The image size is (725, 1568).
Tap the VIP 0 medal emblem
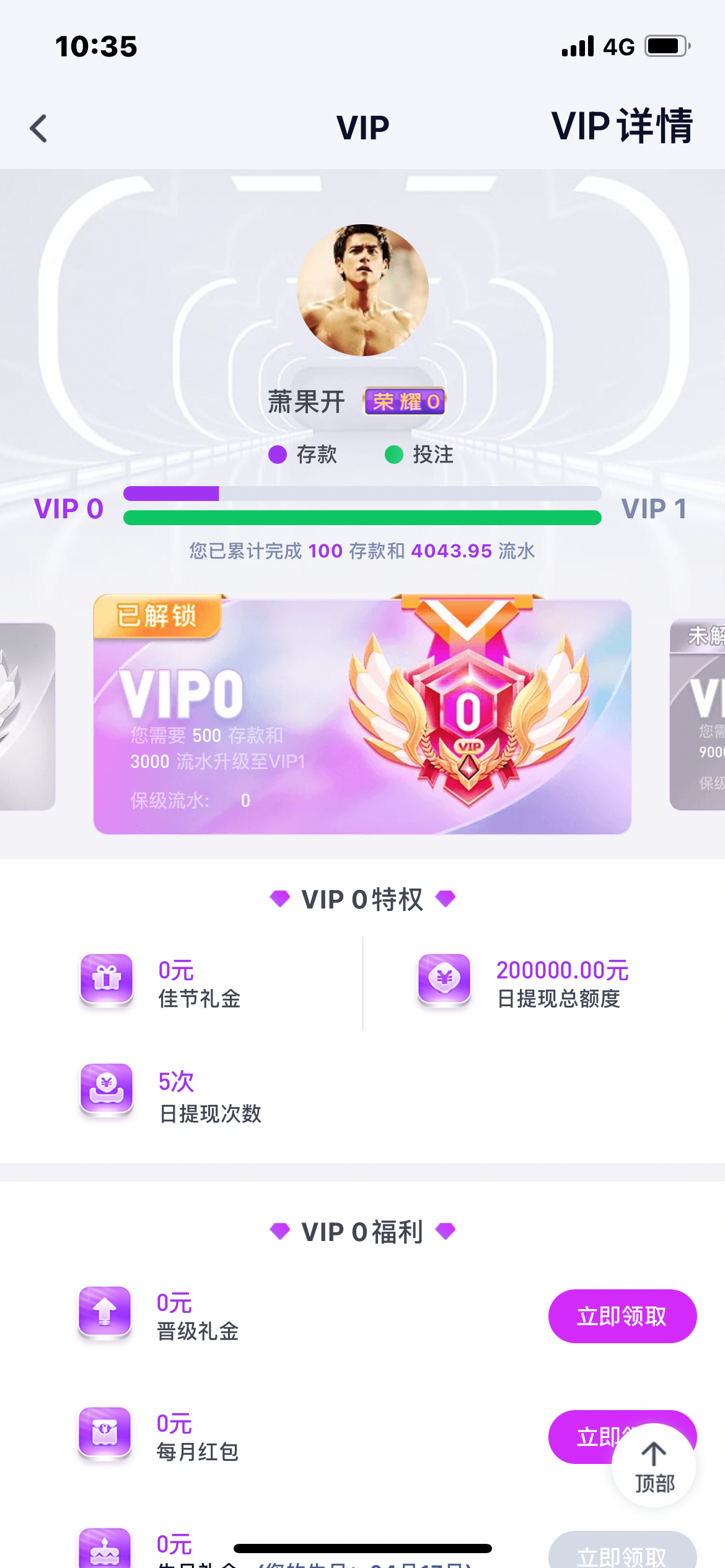pyautogui.click(x=468, y=703)
